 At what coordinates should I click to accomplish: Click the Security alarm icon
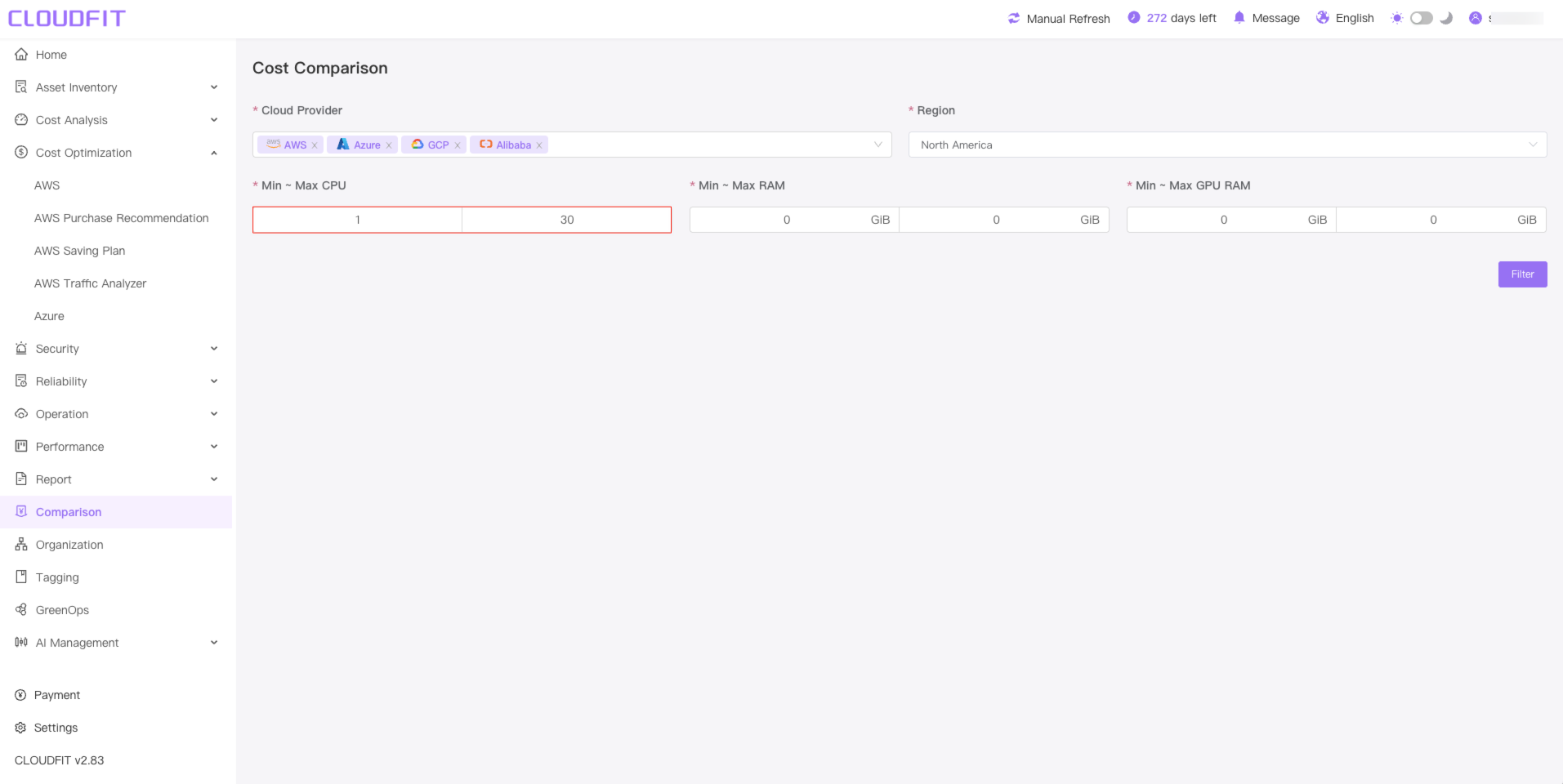pos(21,349)
